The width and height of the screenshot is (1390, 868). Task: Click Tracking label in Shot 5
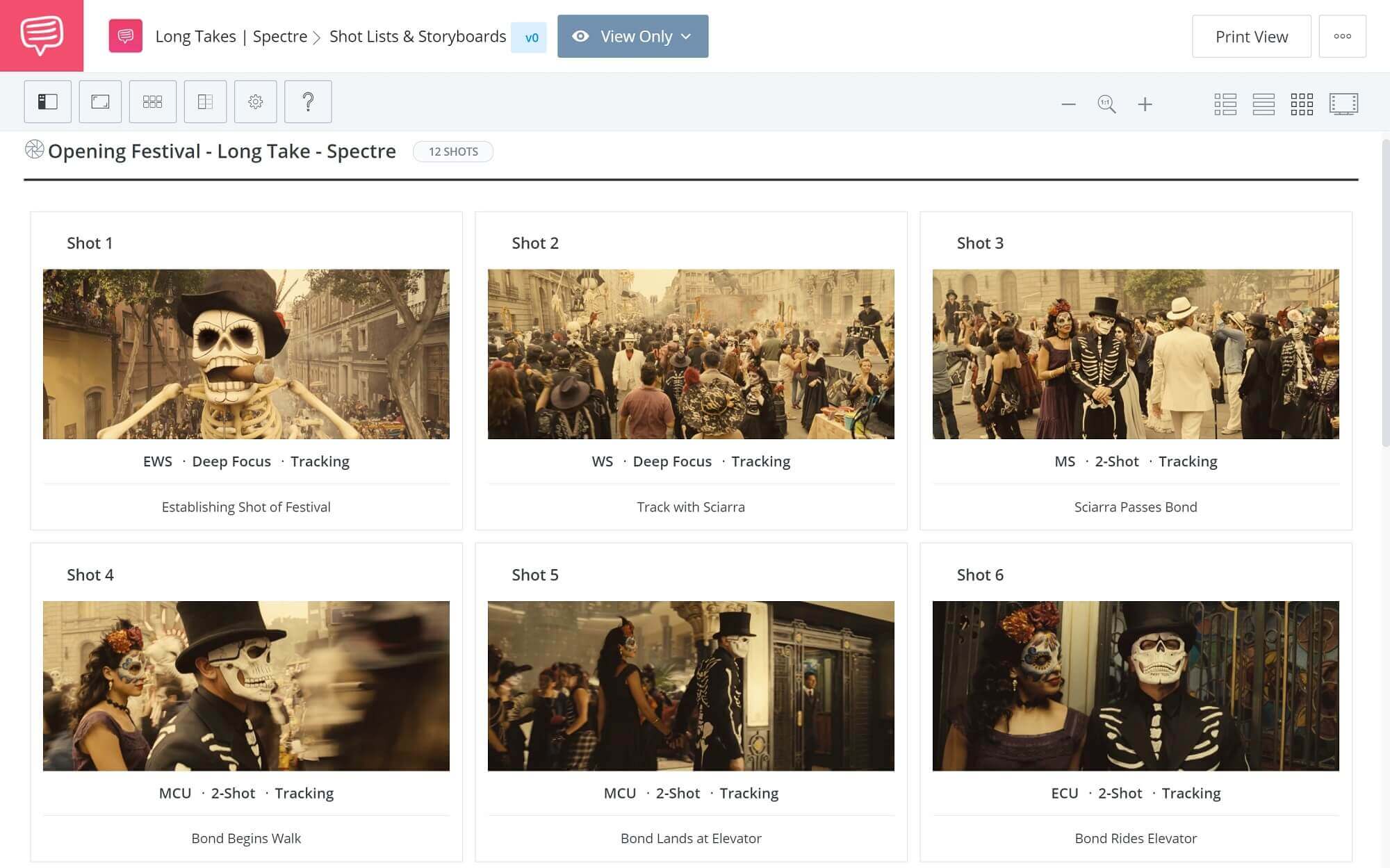click(749, 793)
